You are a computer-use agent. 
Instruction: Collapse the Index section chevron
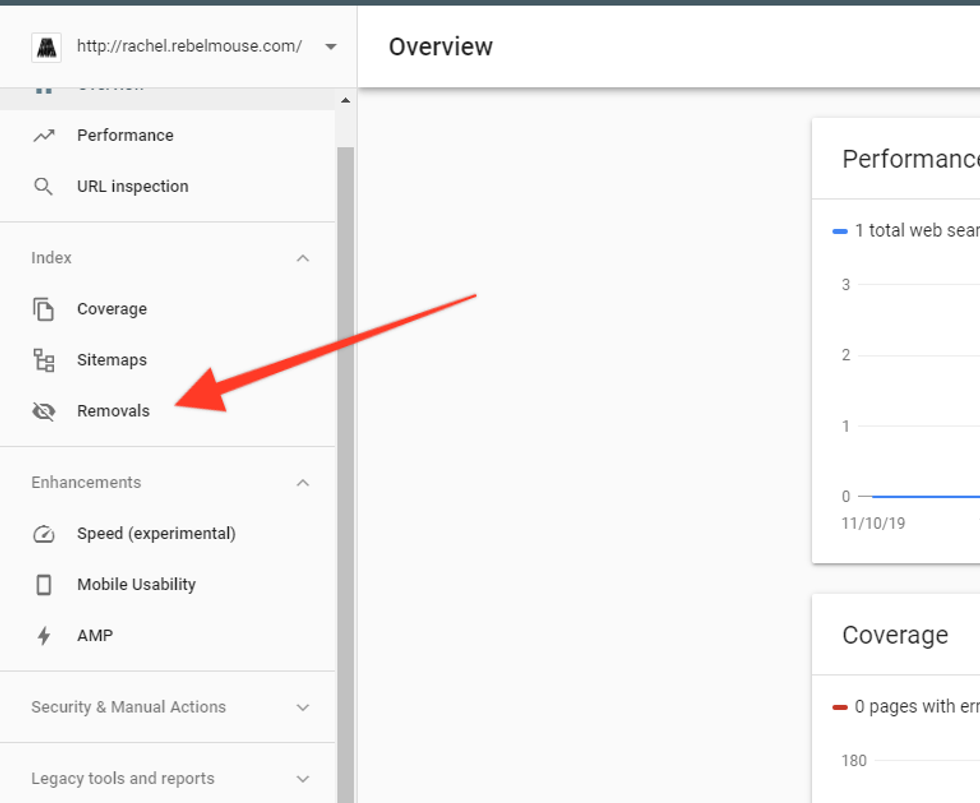tap(303, 258)
